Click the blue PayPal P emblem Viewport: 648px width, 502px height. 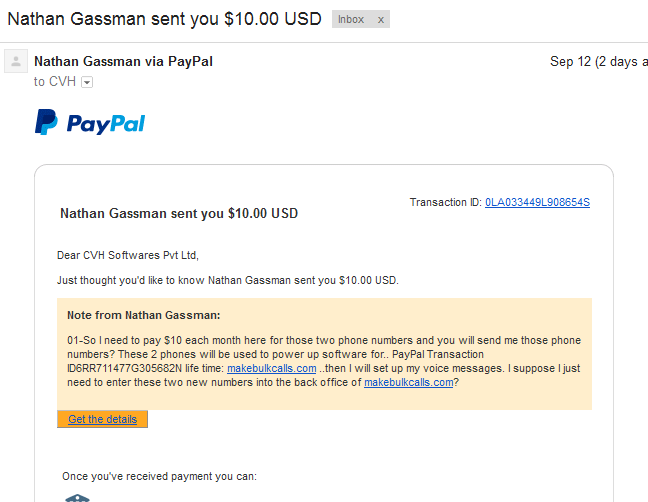46,122
